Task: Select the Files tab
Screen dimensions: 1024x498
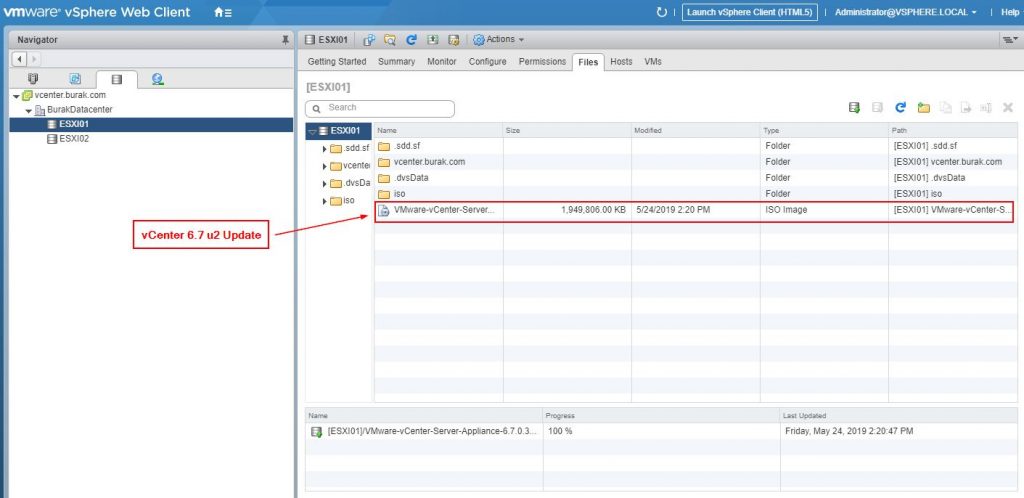Action: tap(588, 62)
